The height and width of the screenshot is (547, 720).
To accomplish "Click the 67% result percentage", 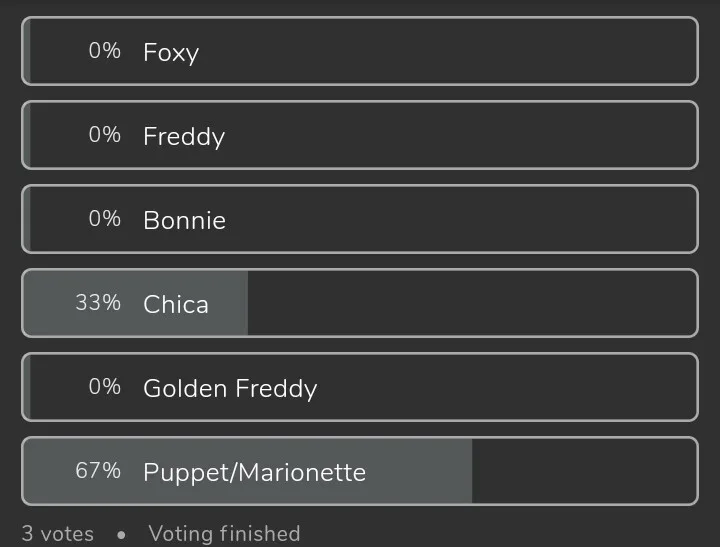I will (98, 471).
